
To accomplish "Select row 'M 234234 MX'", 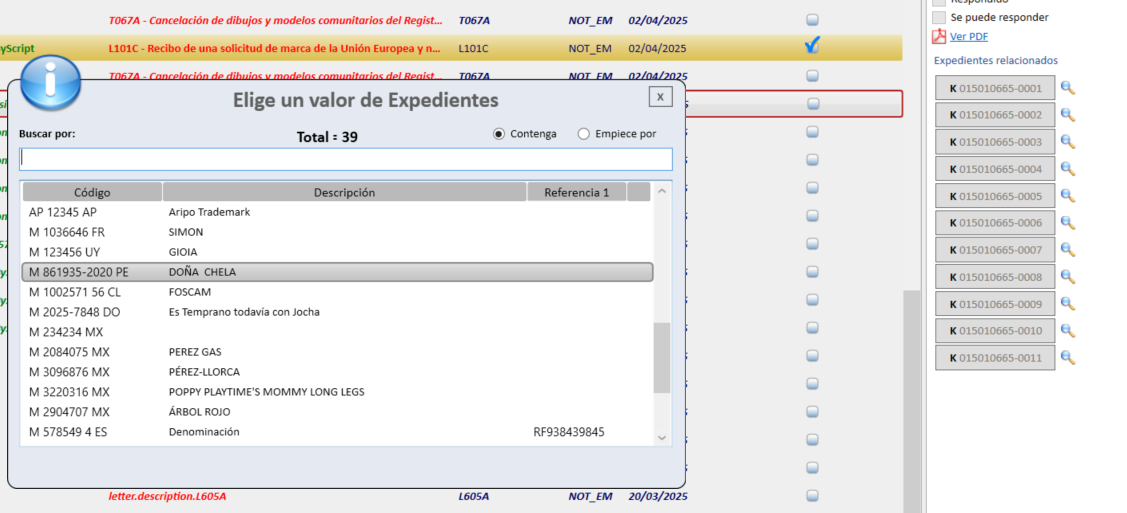I will pos(337,332).
